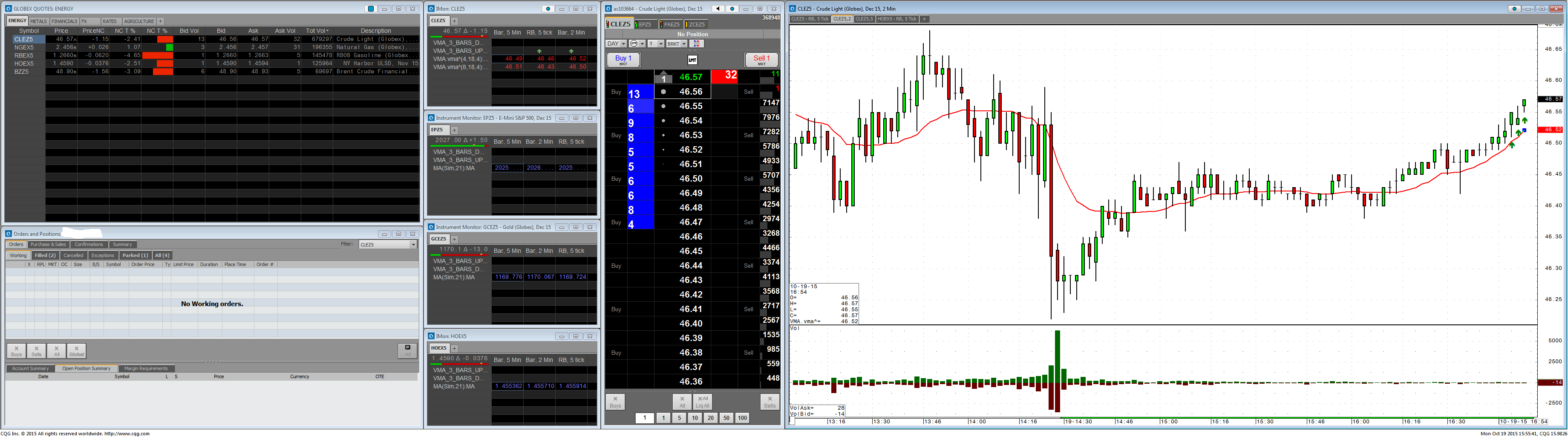
Task: Click the order quantity input field
Action: 645,418
